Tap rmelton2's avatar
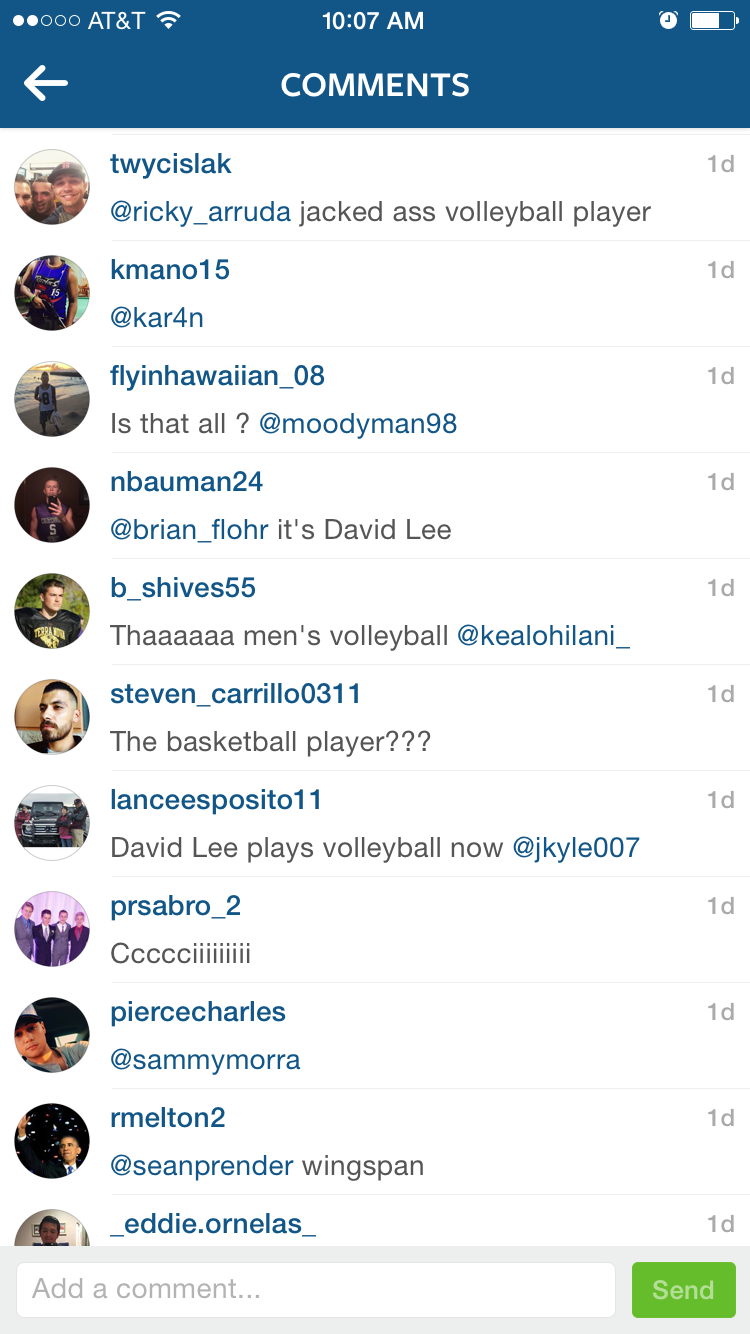Image resolution: width=750 pixels, height=1334 pixels. [x=52, y=1141]
